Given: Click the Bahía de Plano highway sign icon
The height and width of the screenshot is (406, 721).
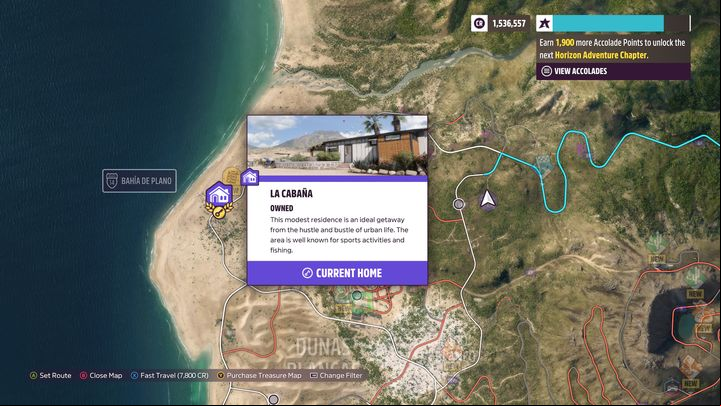Looking at the screenshot, I should pos(112,181).
